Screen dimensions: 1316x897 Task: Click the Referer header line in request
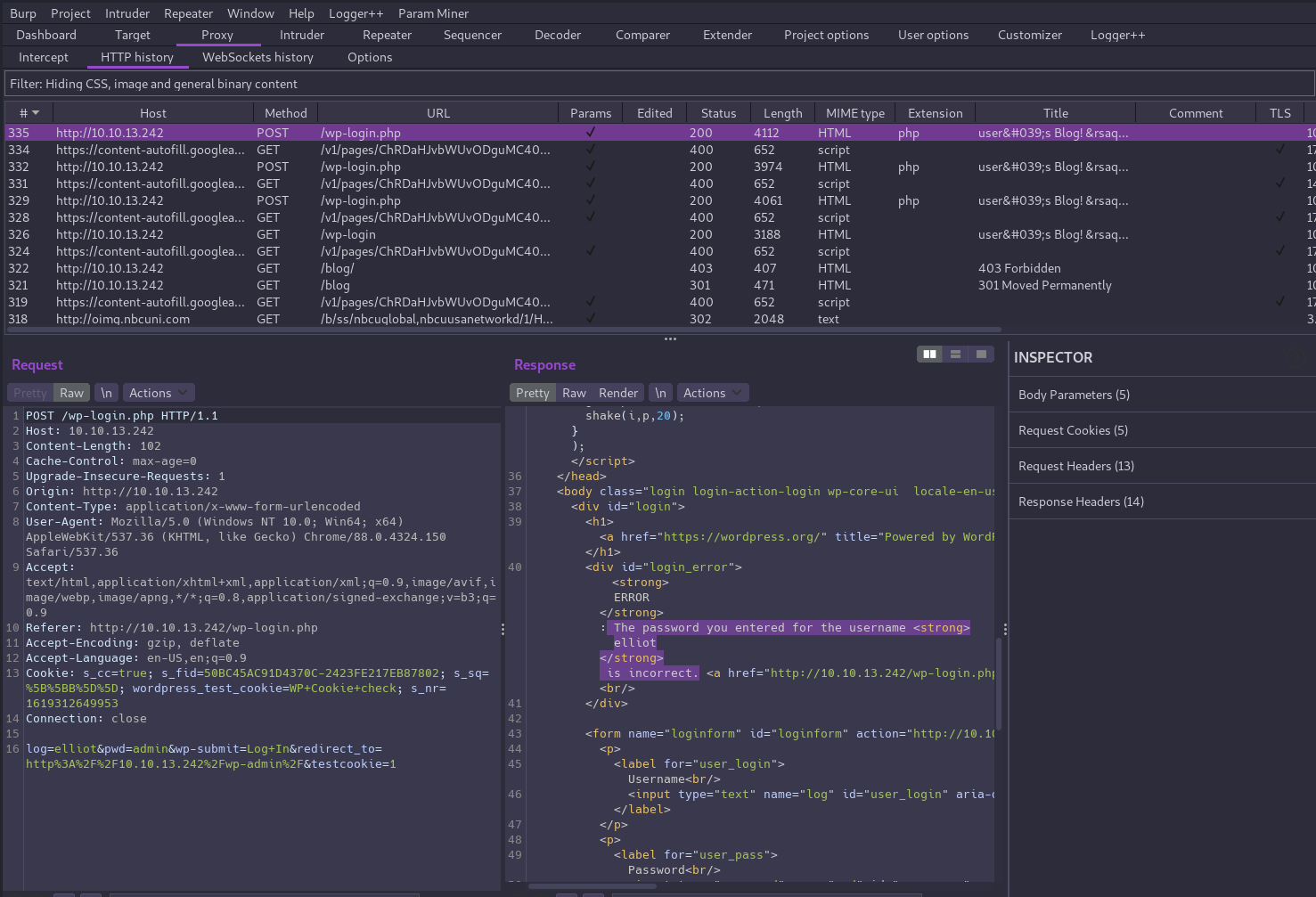pyautogui.click(x=172, y=628)
